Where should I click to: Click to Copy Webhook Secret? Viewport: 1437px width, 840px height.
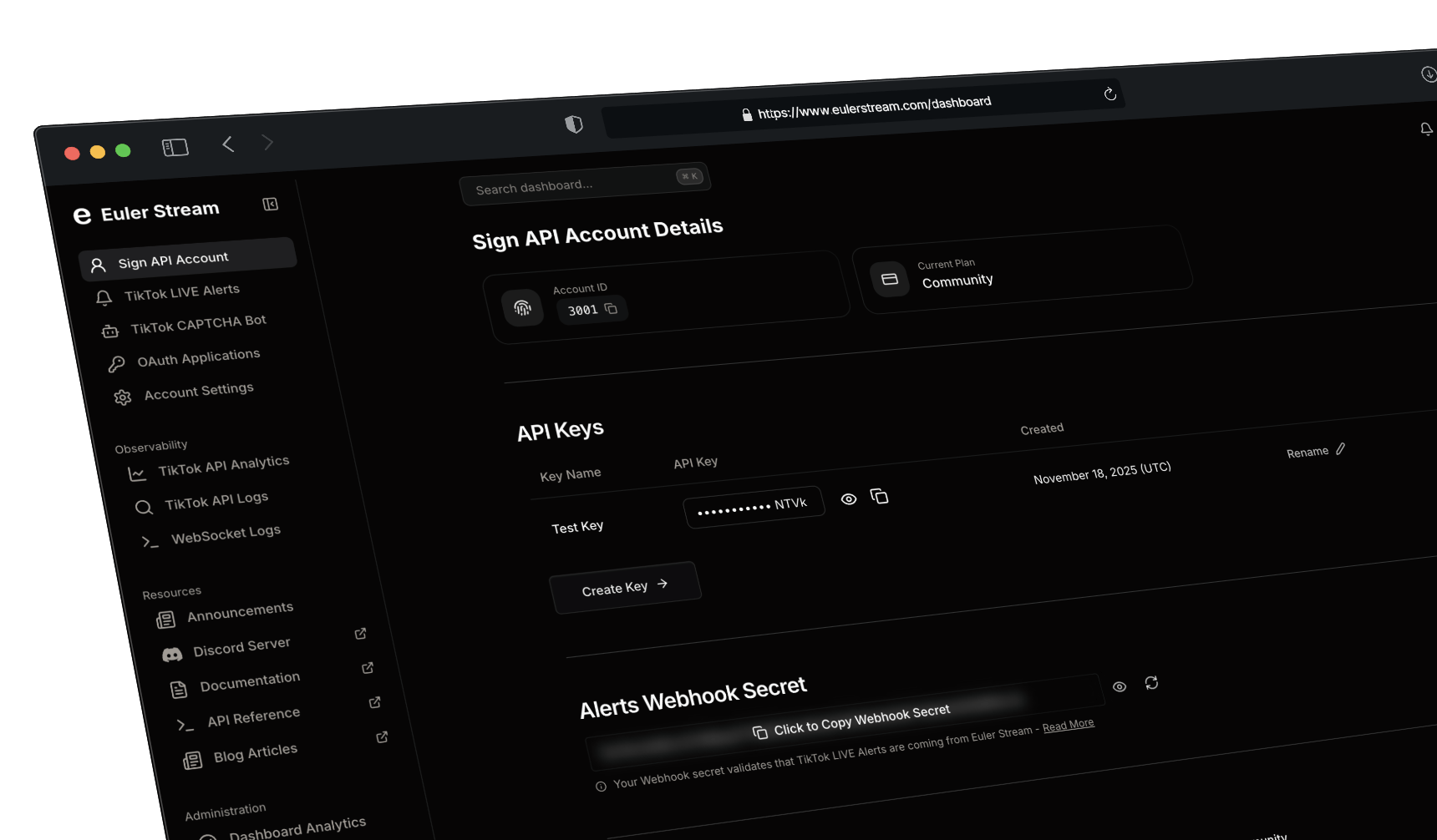tap(851, 721)
